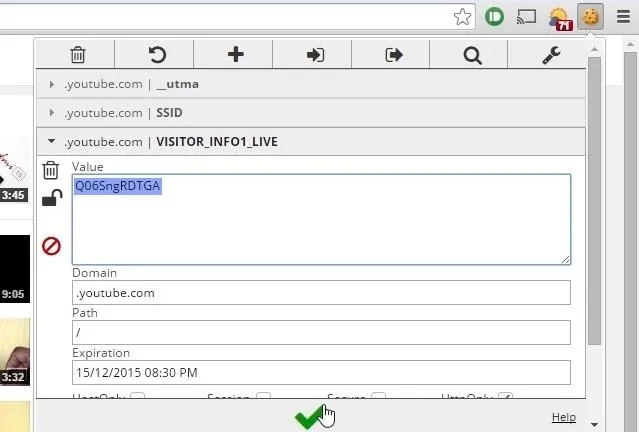Click the Value textarea resize handle corner
Viewport: 639px width, 432px height.
point(565,260)
